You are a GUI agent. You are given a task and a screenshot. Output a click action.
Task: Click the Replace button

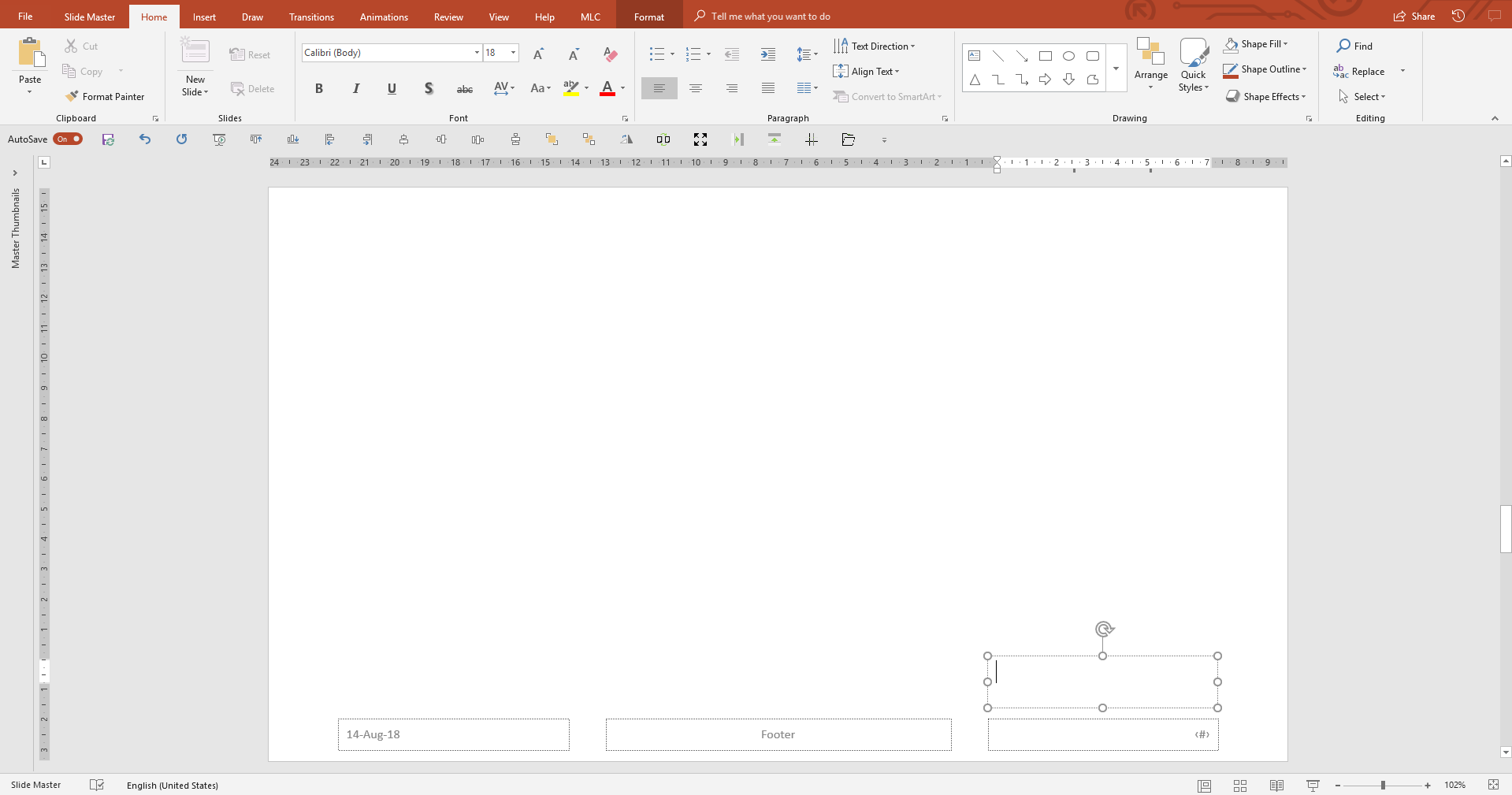1359,71
